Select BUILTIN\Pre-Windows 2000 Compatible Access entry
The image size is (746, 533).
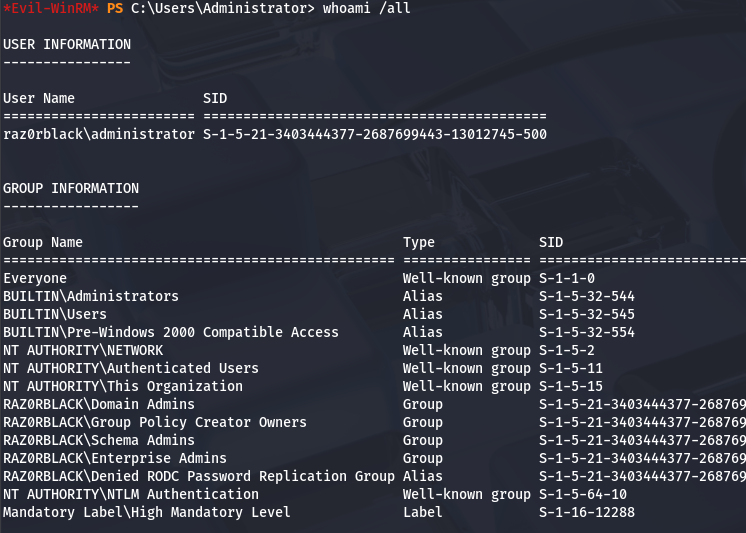[171, 332]
